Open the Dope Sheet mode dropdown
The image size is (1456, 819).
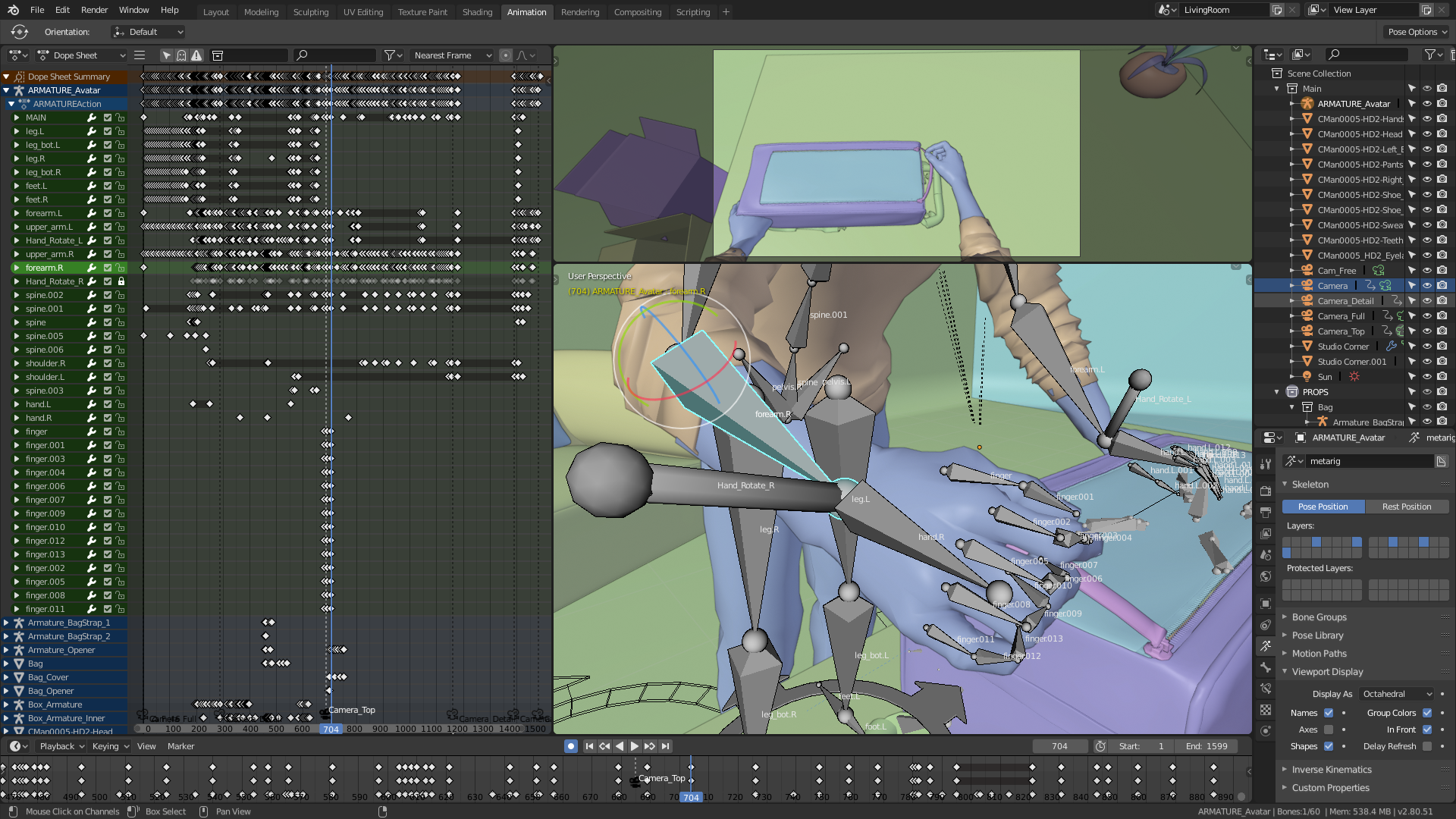[82, 55]
